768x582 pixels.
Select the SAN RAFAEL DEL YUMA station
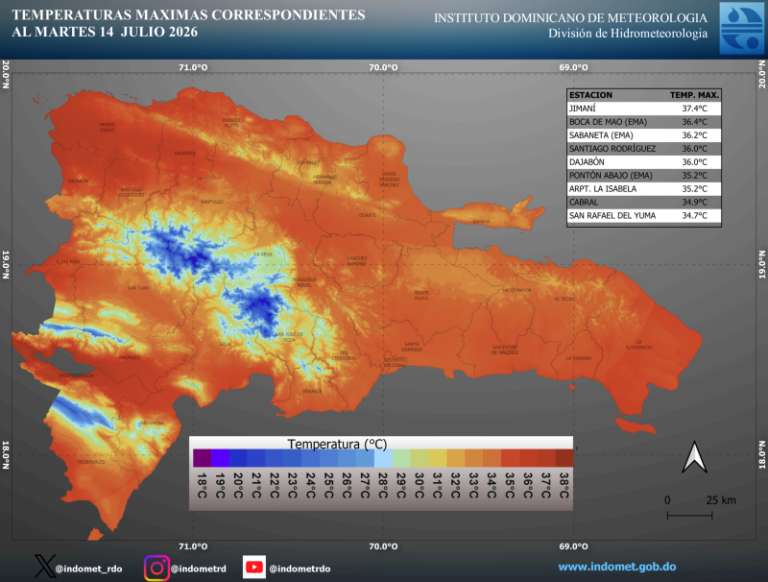pos(612,215)
